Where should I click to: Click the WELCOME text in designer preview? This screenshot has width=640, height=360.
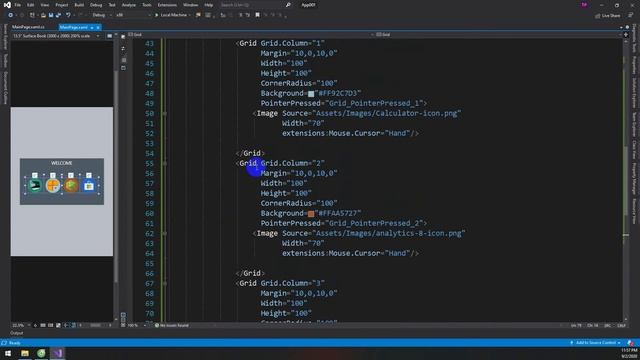pyautogui.click(x=62, y=163)
